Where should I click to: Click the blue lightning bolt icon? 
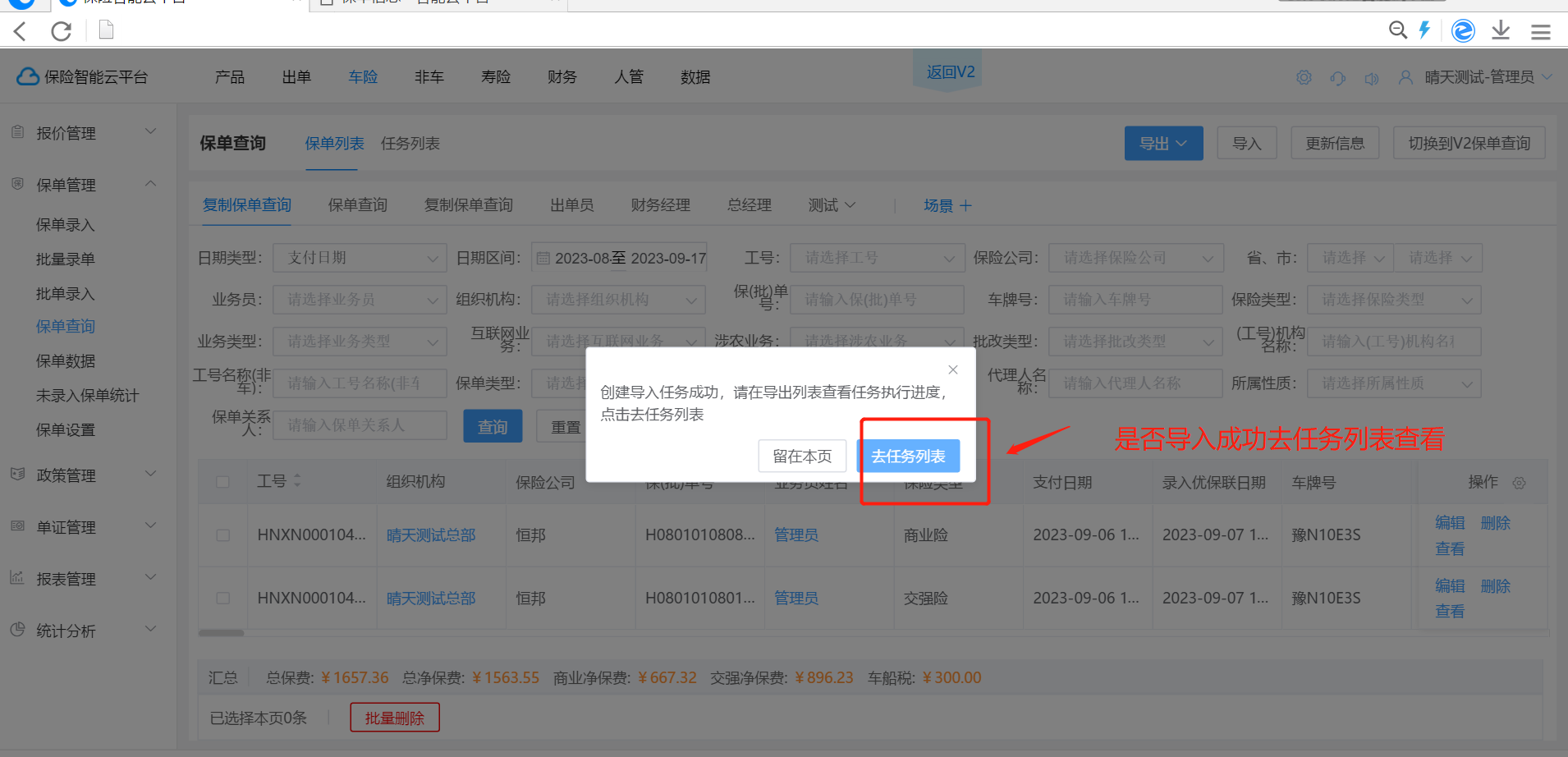tap(1424, 30)
